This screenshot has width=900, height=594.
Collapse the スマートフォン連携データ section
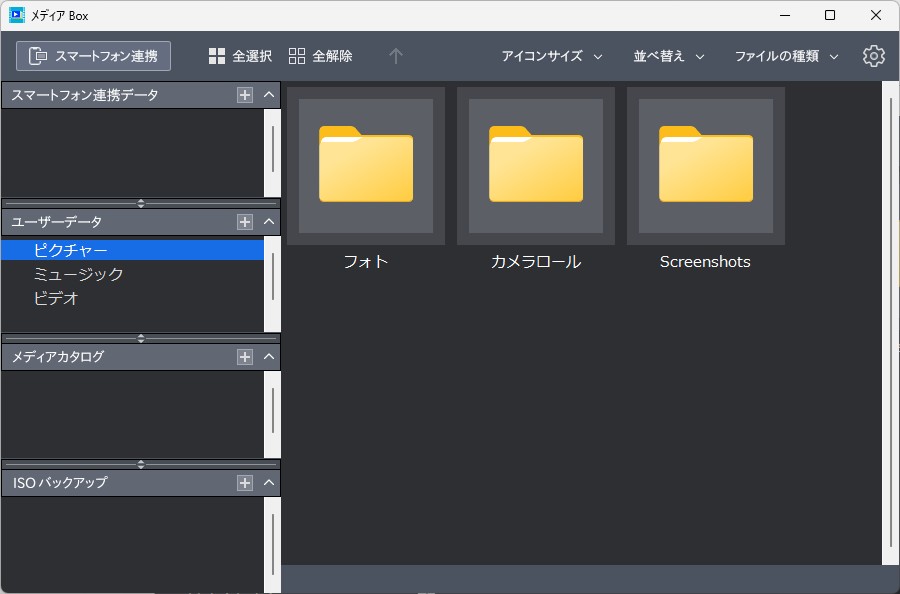[x=267, y=94]
